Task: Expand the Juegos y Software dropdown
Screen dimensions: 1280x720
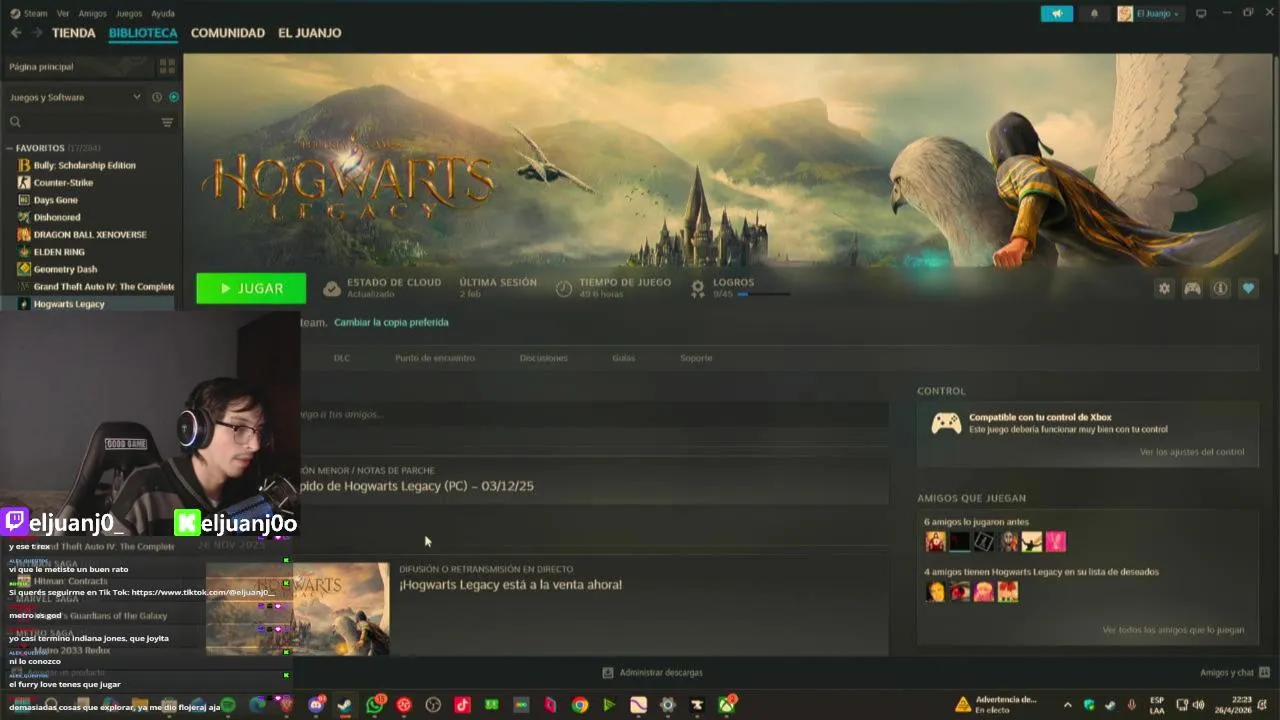Action: click(76, 97)
